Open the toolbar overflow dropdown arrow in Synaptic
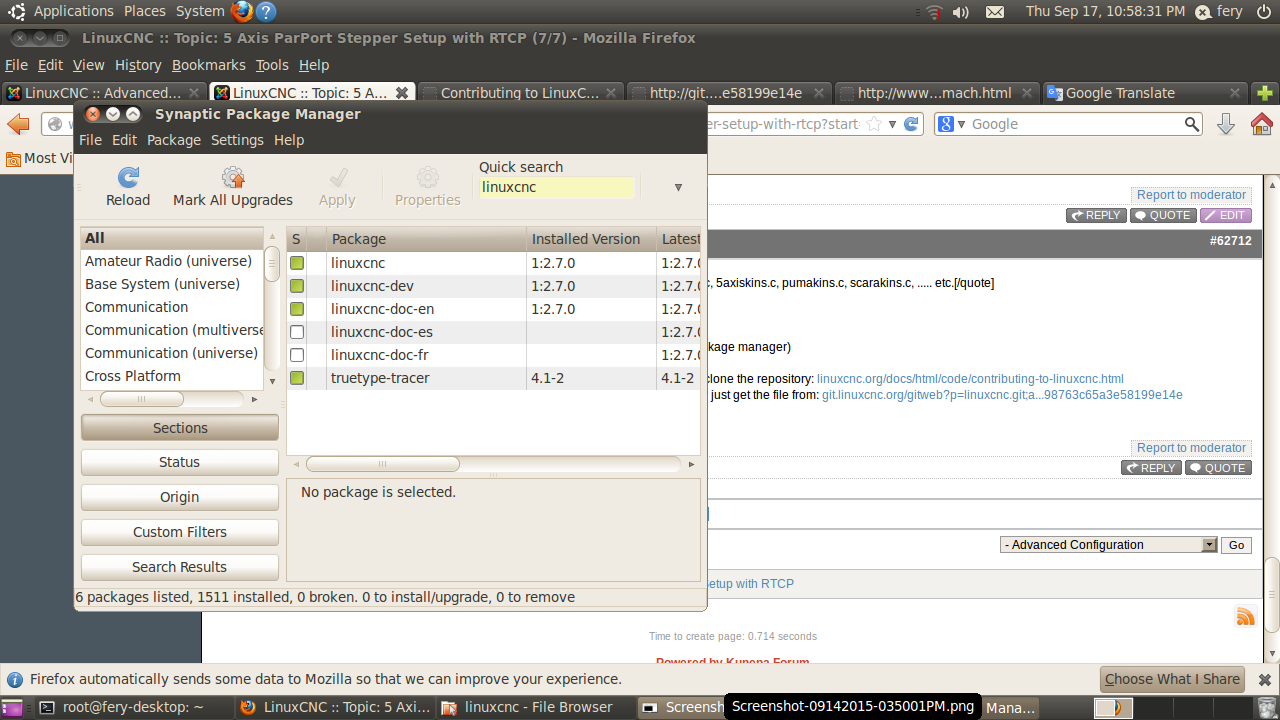Viewport: 1280px width, 720px height. coord(678,187)
